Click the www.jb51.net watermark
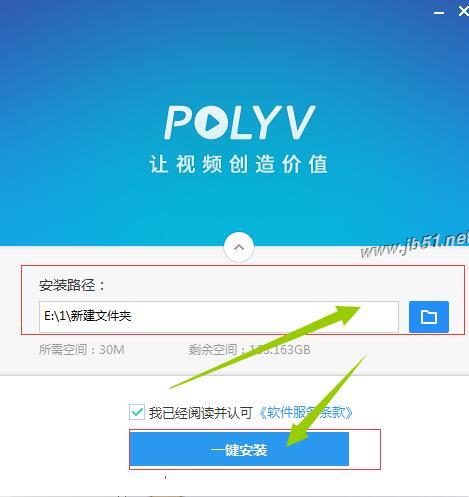 [x=414, y=246]
